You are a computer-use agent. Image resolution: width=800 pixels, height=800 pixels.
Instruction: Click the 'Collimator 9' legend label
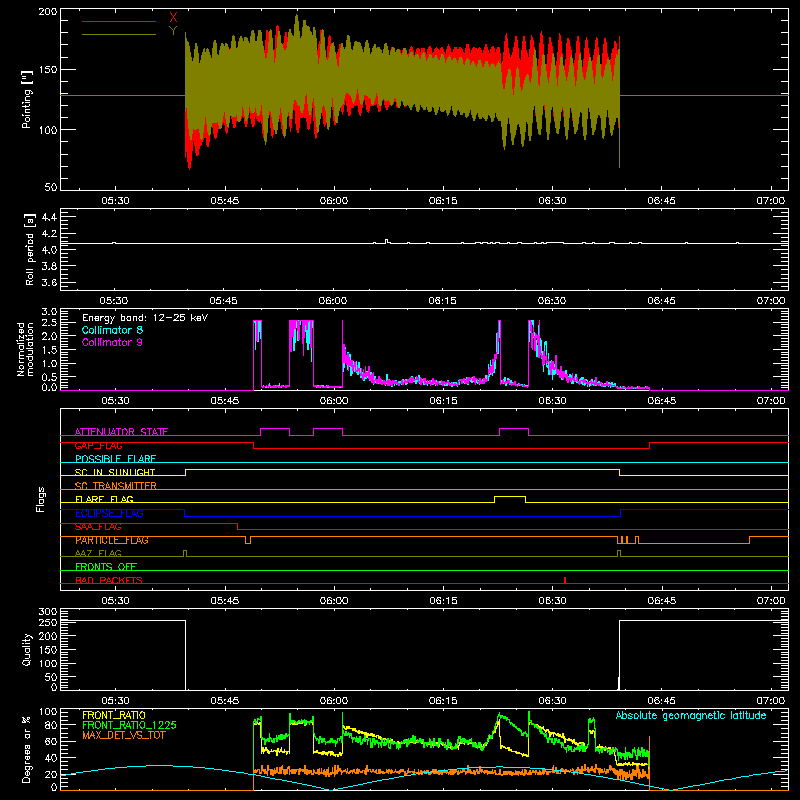pyautogui.click(x=112, y=342)
